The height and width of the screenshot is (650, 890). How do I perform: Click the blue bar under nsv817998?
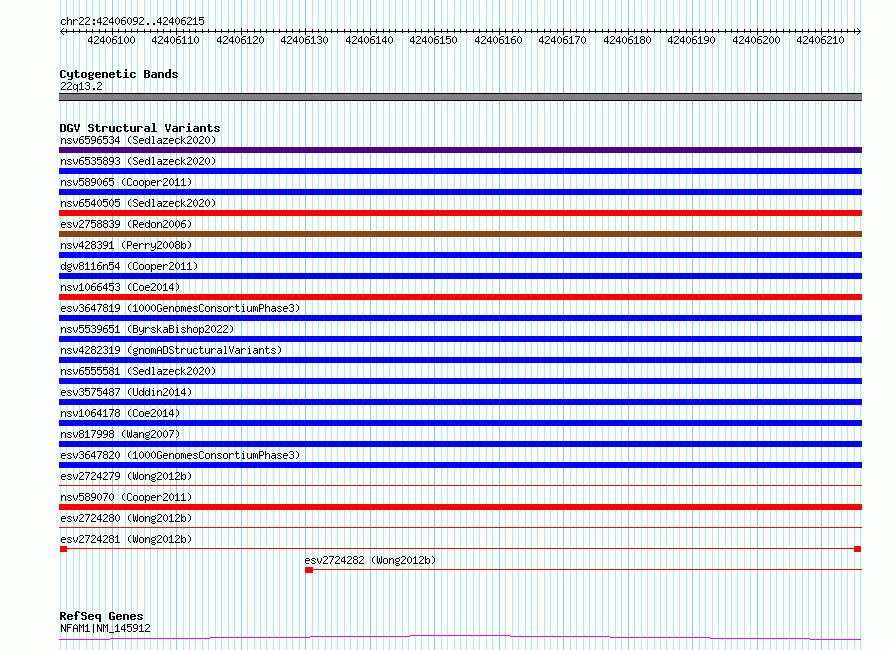pyautogui.click(x=460, y=444)
